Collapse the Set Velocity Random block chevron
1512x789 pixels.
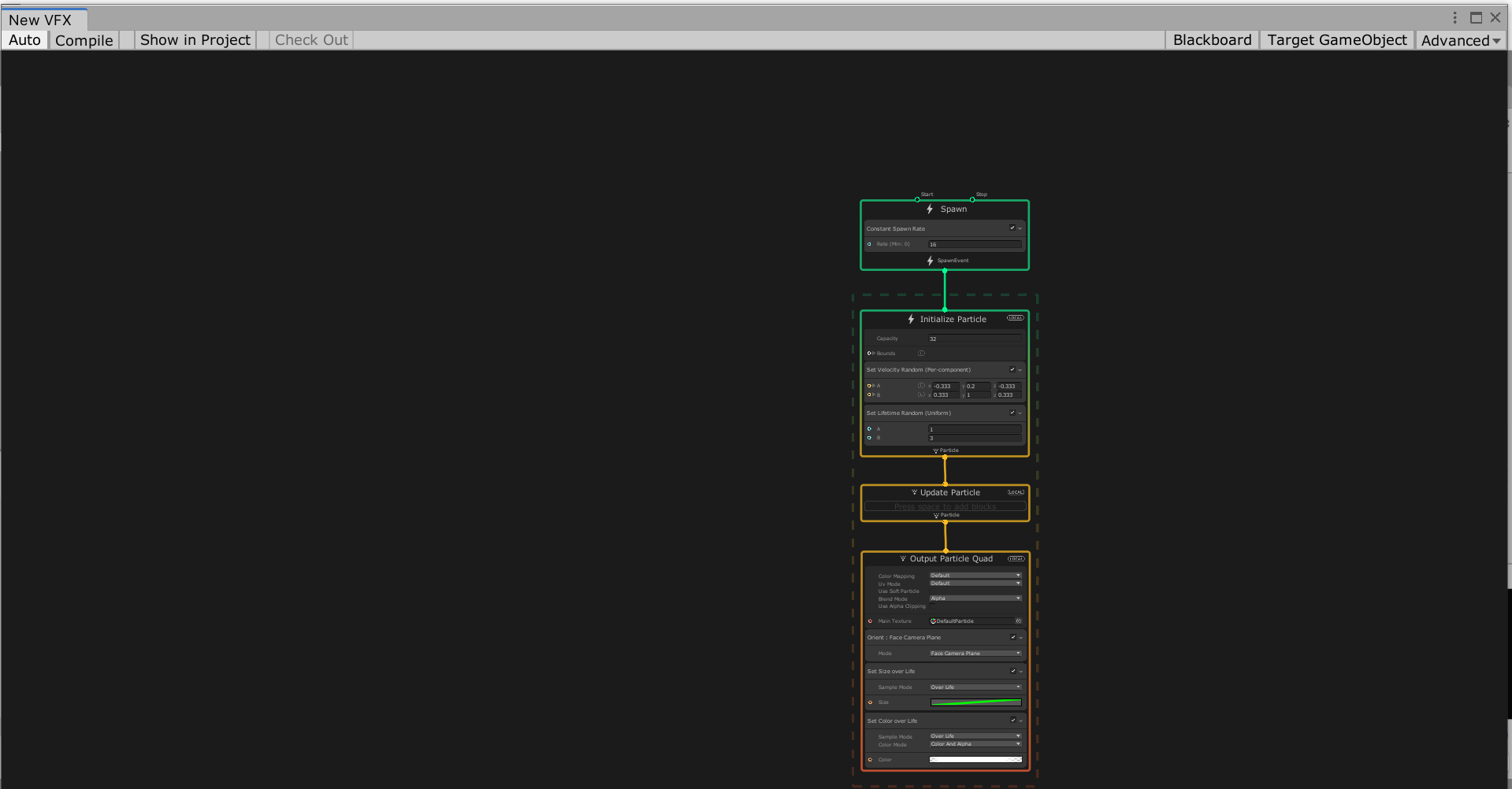pyautogui.click(x=1020, y=370)
